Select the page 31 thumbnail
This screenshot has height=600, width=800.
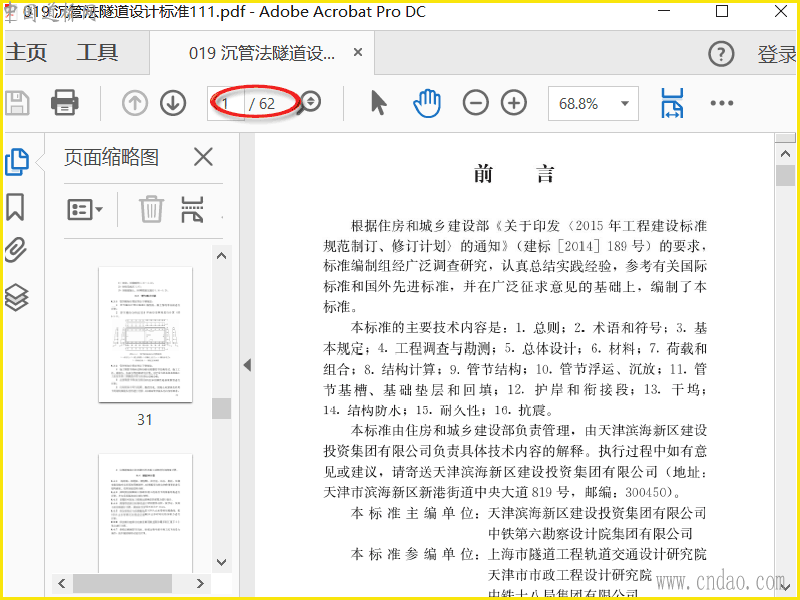[145, 335]
